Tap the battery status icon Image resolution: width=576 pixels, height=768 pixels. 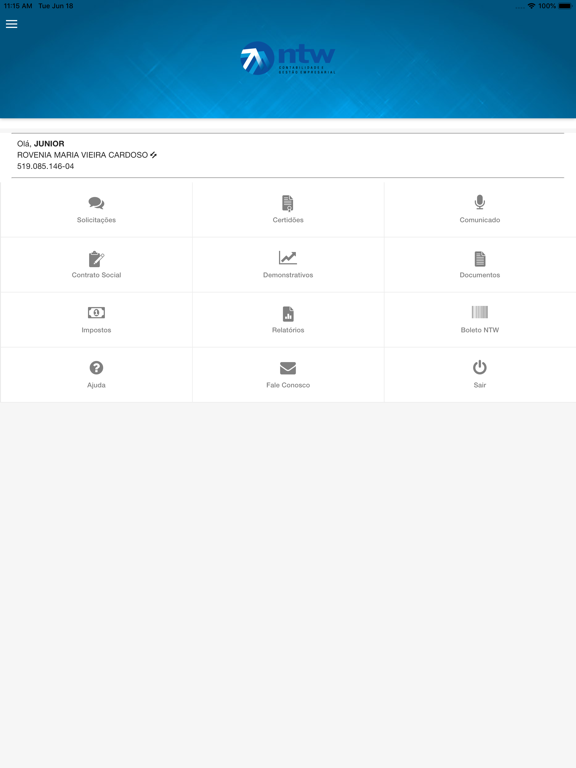click(x=565, y=6)
